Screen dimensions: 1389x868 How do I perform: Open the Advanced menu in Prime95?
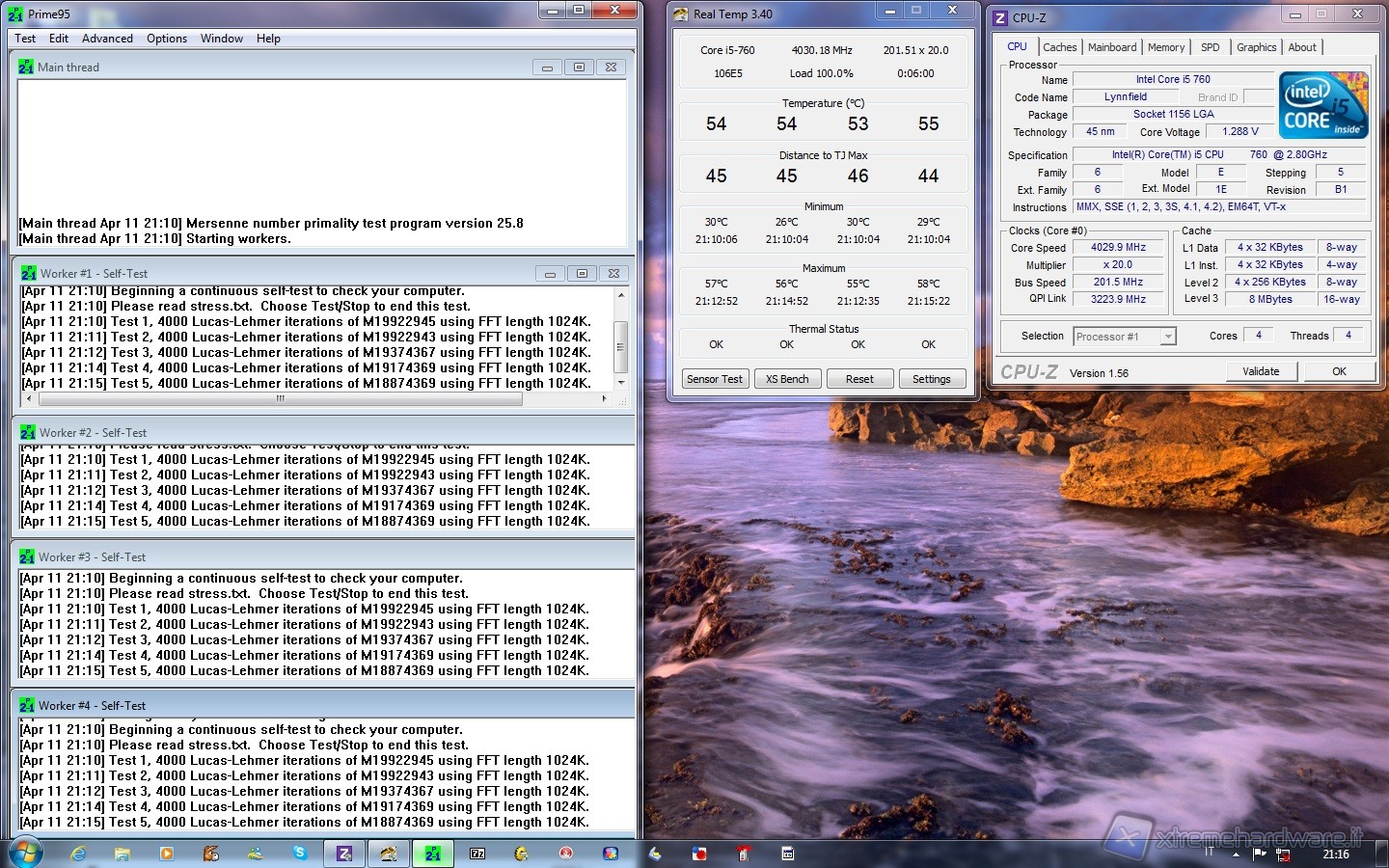coord(107,39)
